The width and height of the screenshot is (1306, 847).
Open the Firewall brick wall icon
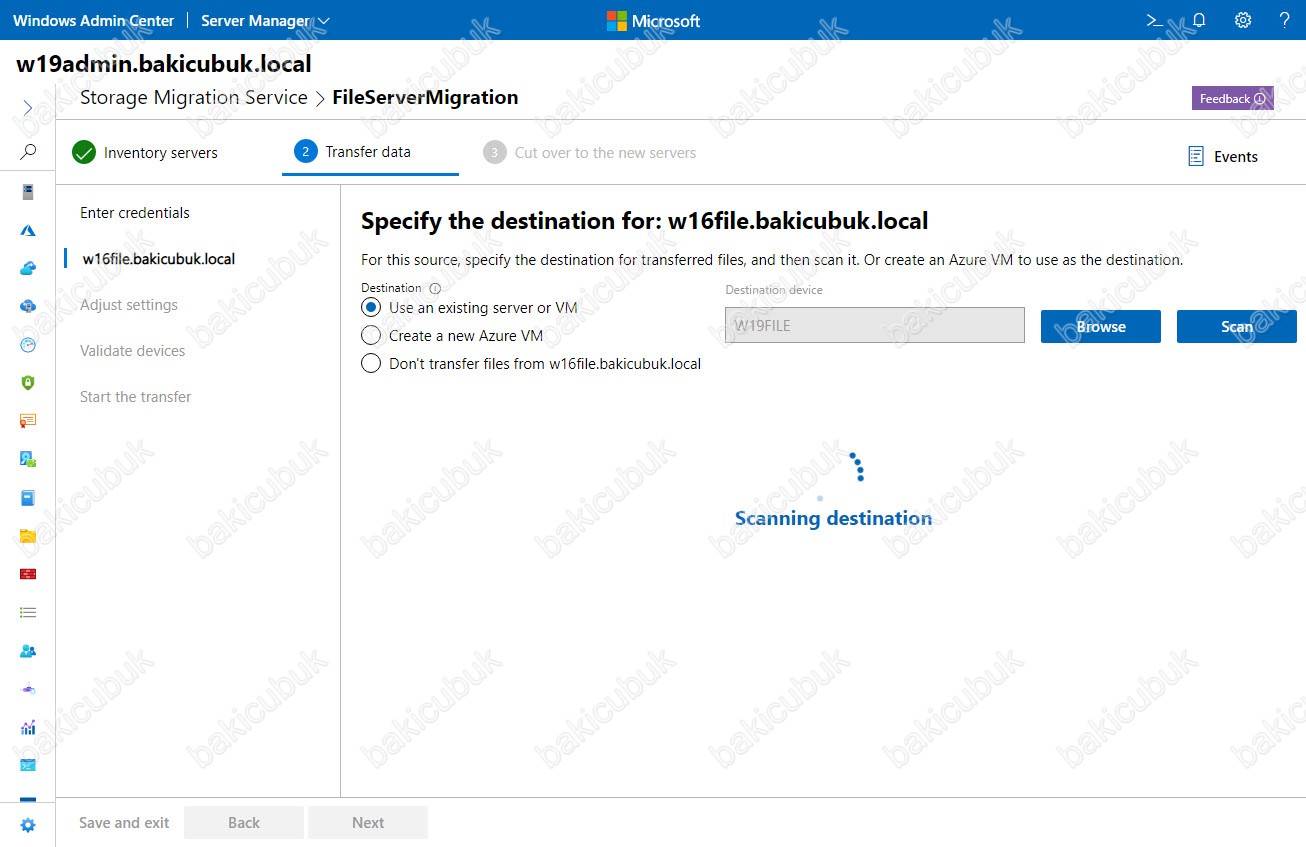[28, 574]
